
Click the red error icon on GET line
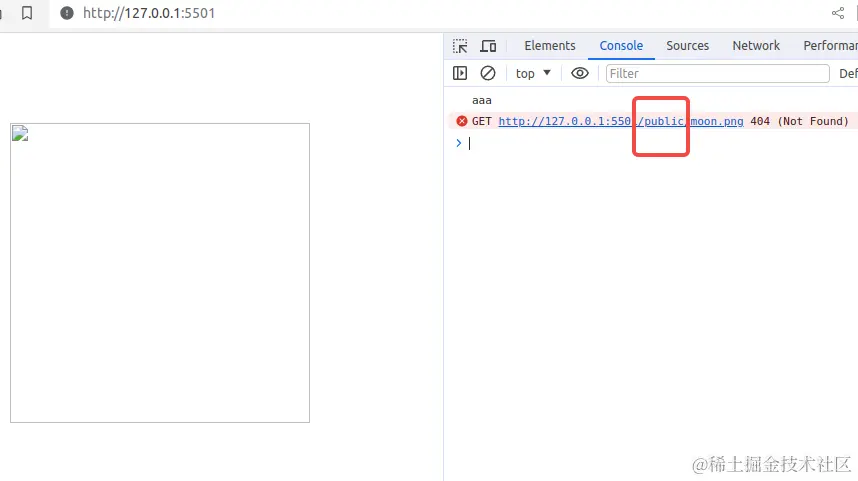pos(462,121)
